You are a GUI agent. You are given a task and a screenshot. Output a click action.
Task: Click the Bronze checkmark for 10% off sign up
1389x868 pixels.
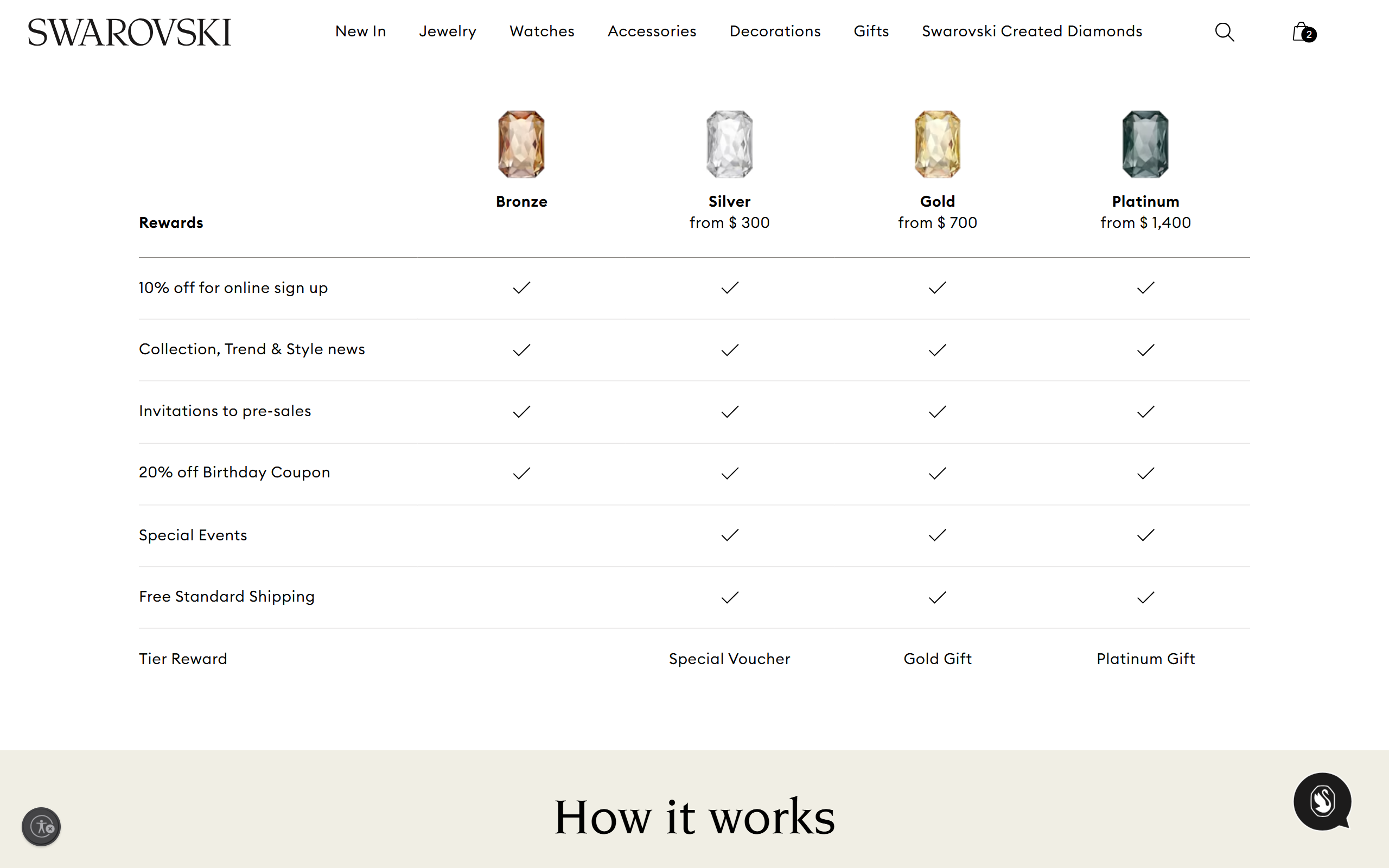[522, 288]
